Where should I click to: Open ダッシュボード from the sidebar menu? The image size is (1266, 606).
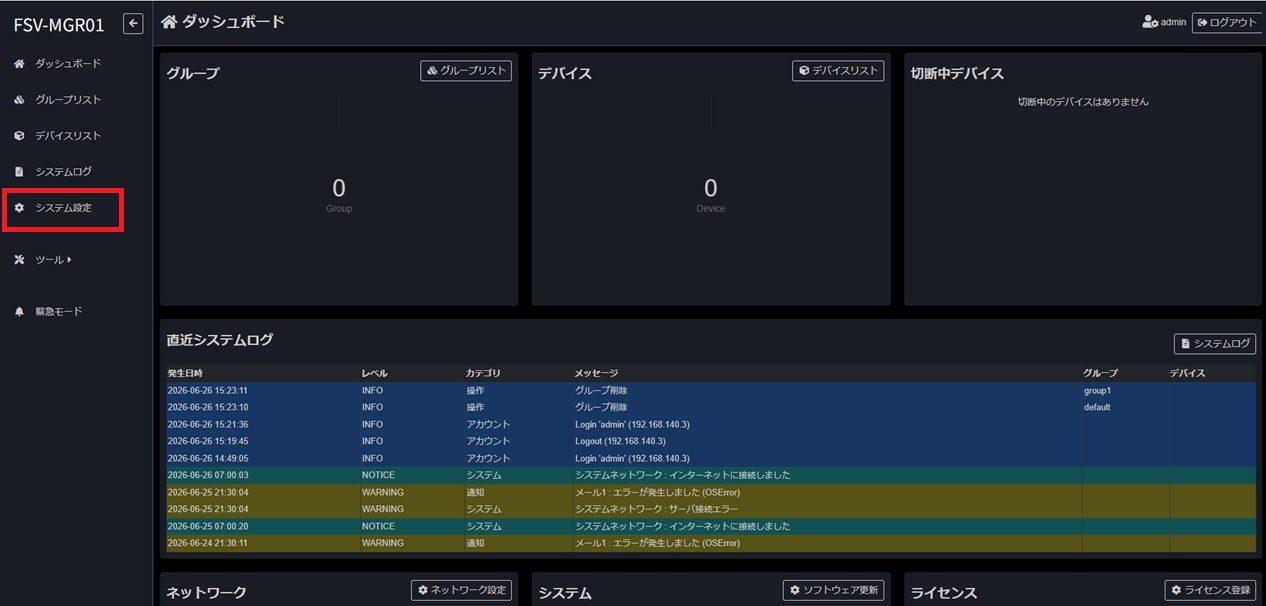click(x=68, y=64)
